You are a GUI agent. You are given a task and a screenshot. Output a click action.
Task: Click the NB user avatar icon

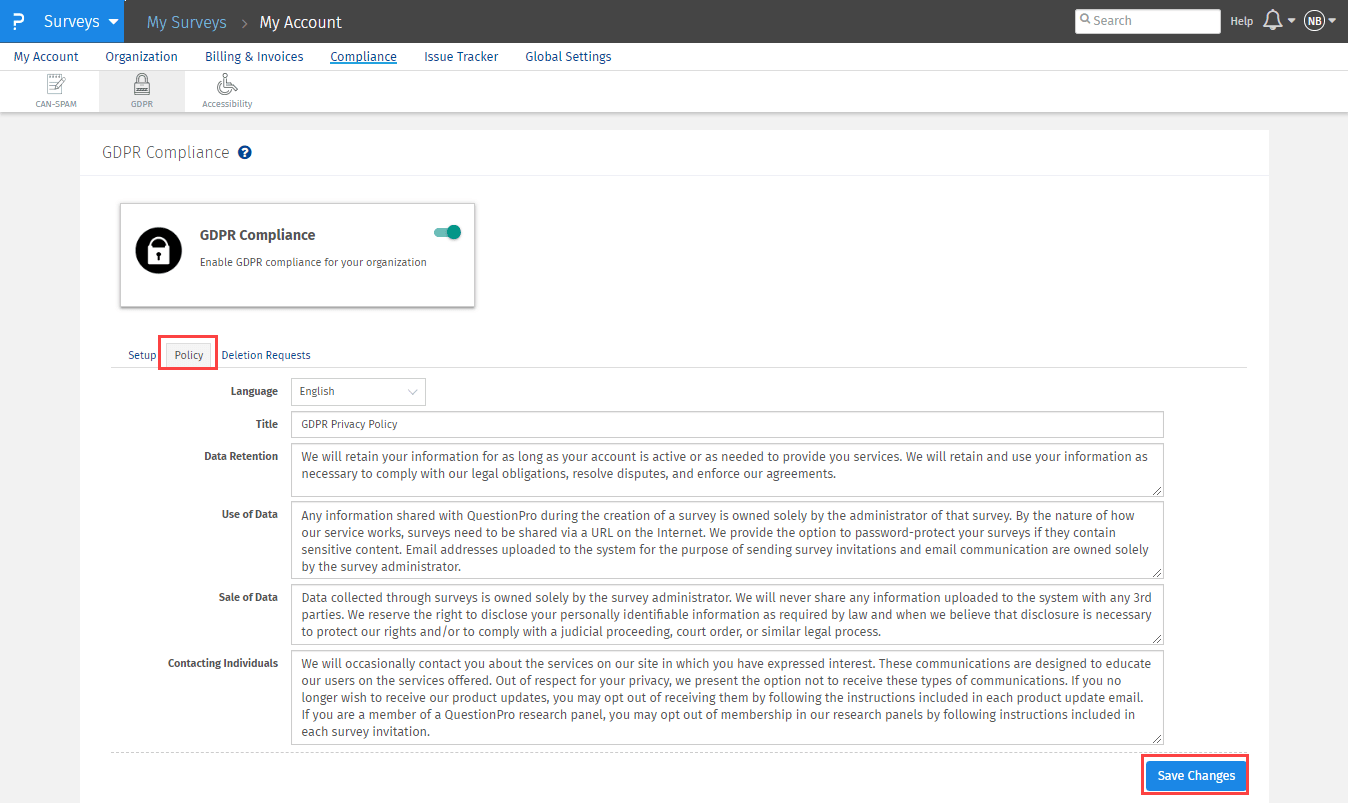click(1313, 21)
